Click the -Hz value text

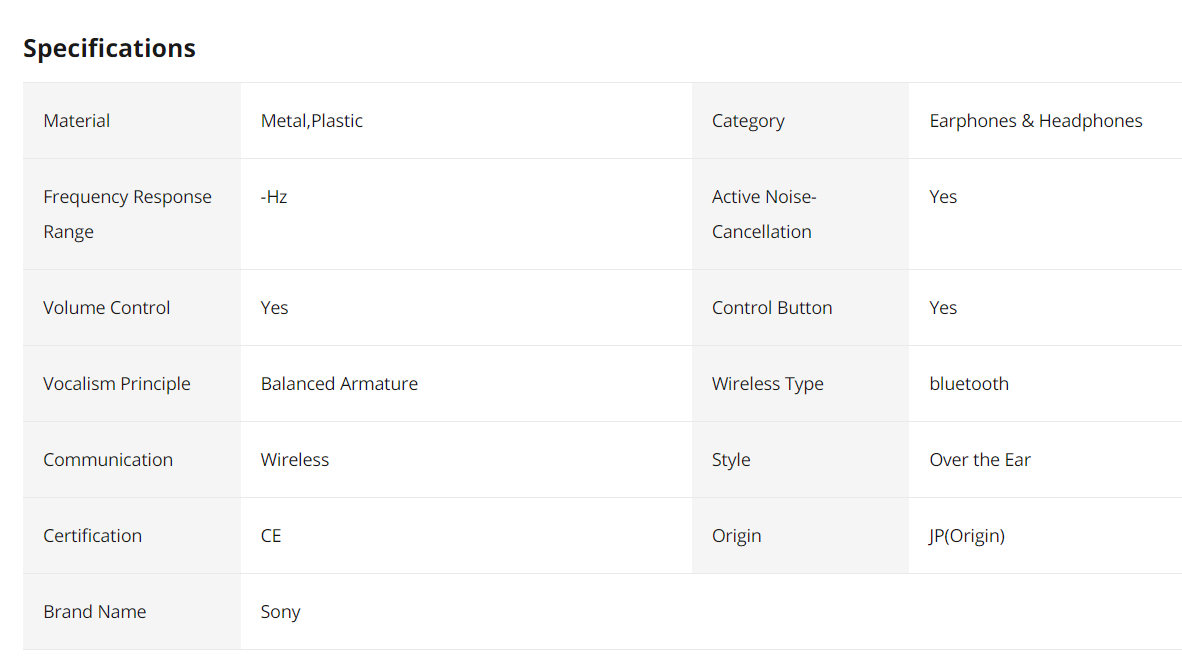(x=274, y=197)
